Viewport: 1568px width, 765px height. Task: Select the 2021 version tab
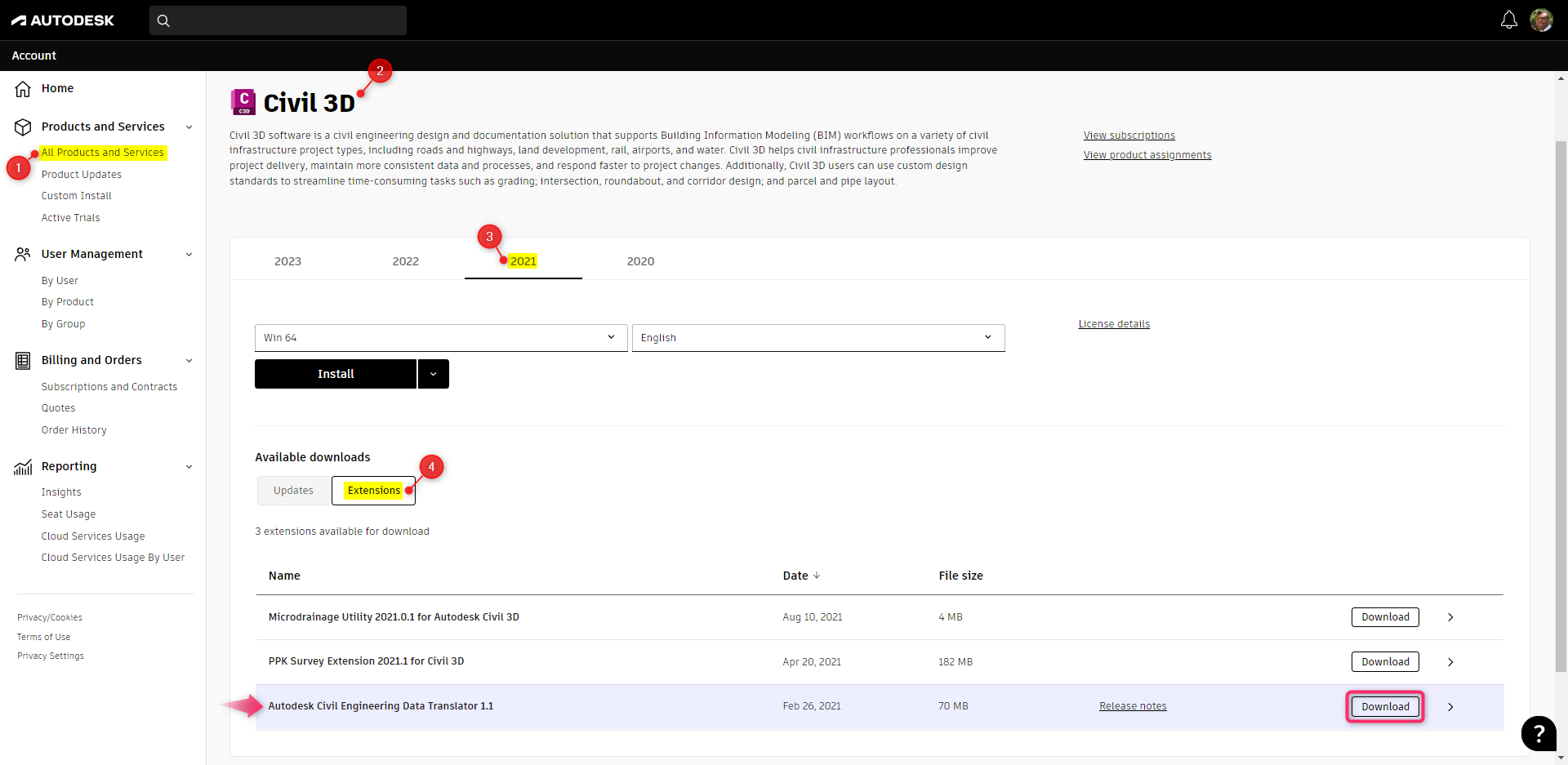point(523,261)
